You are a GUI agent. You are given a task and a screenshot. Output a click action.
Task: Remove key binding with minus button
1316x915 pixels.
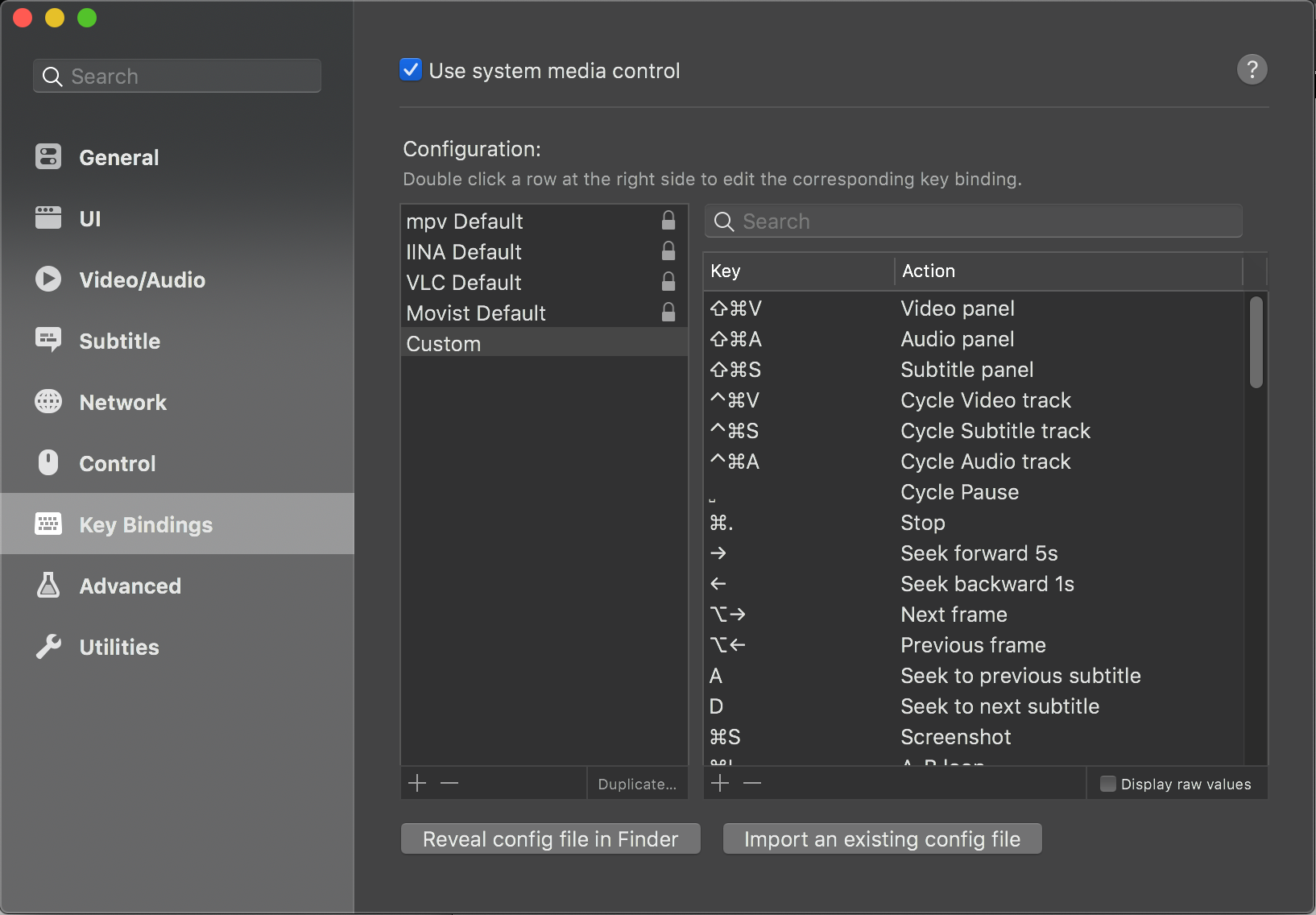click(x=752, y=784)
